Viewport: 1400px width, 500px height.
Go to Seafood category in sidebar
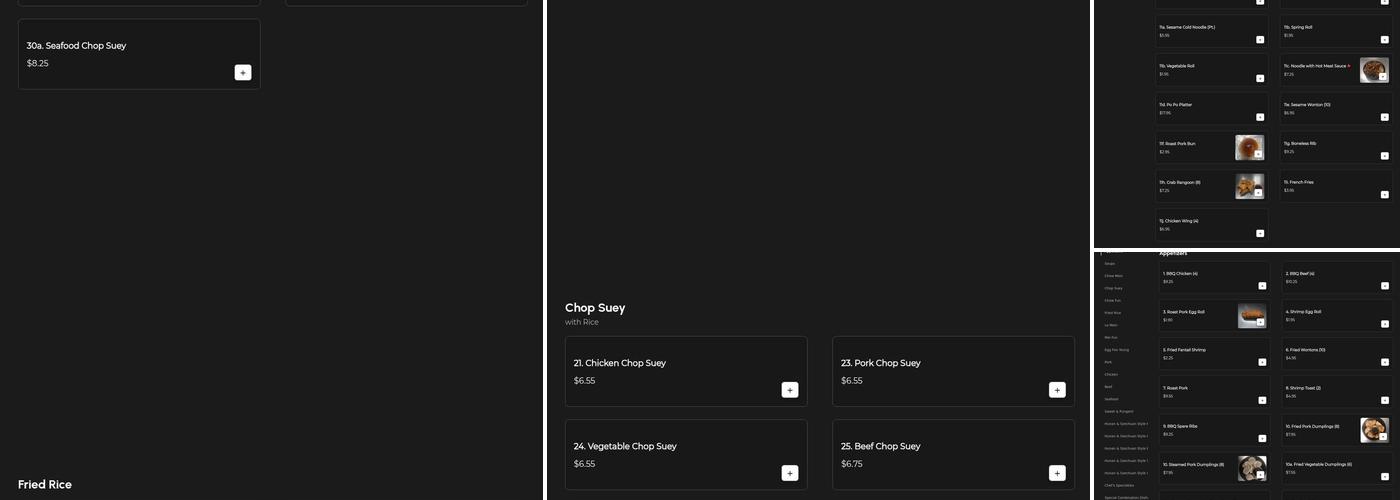coord(1111,399)
